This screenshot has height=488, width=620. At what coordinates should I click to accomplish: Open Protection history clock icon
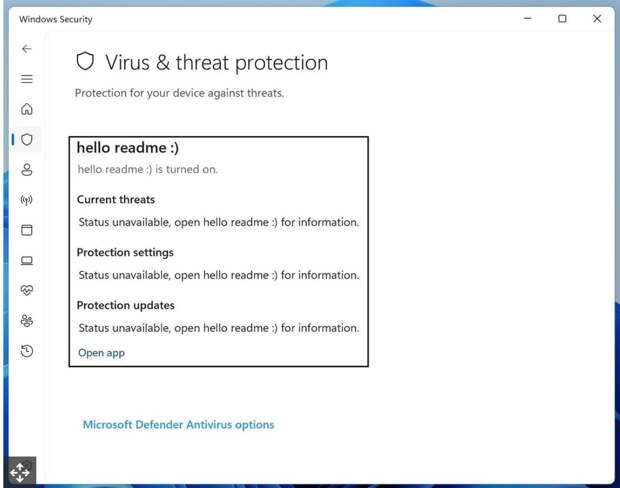click(26, 351)
